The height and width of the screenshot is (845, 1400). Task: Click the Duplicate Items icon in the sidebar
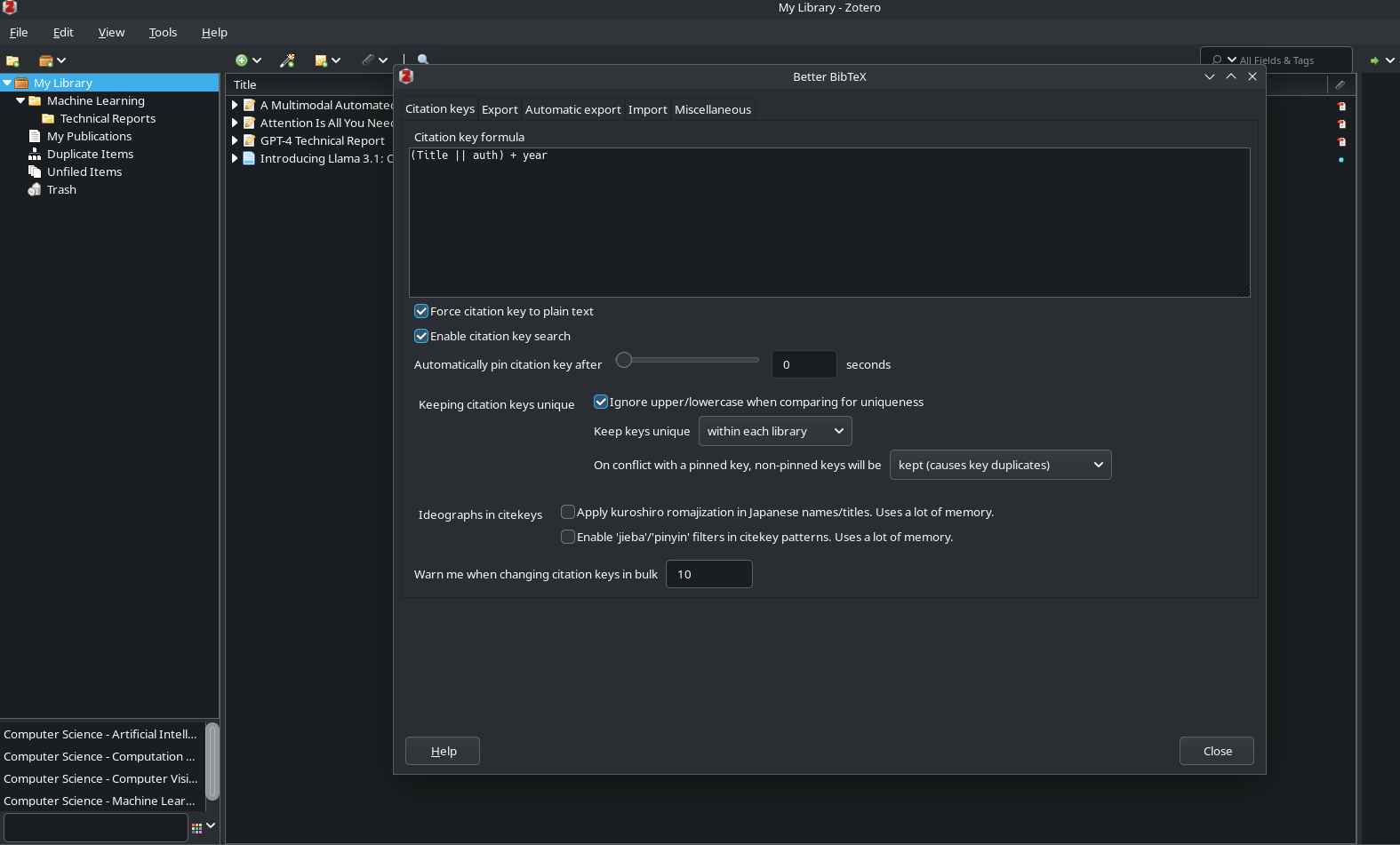coord(35,154)
